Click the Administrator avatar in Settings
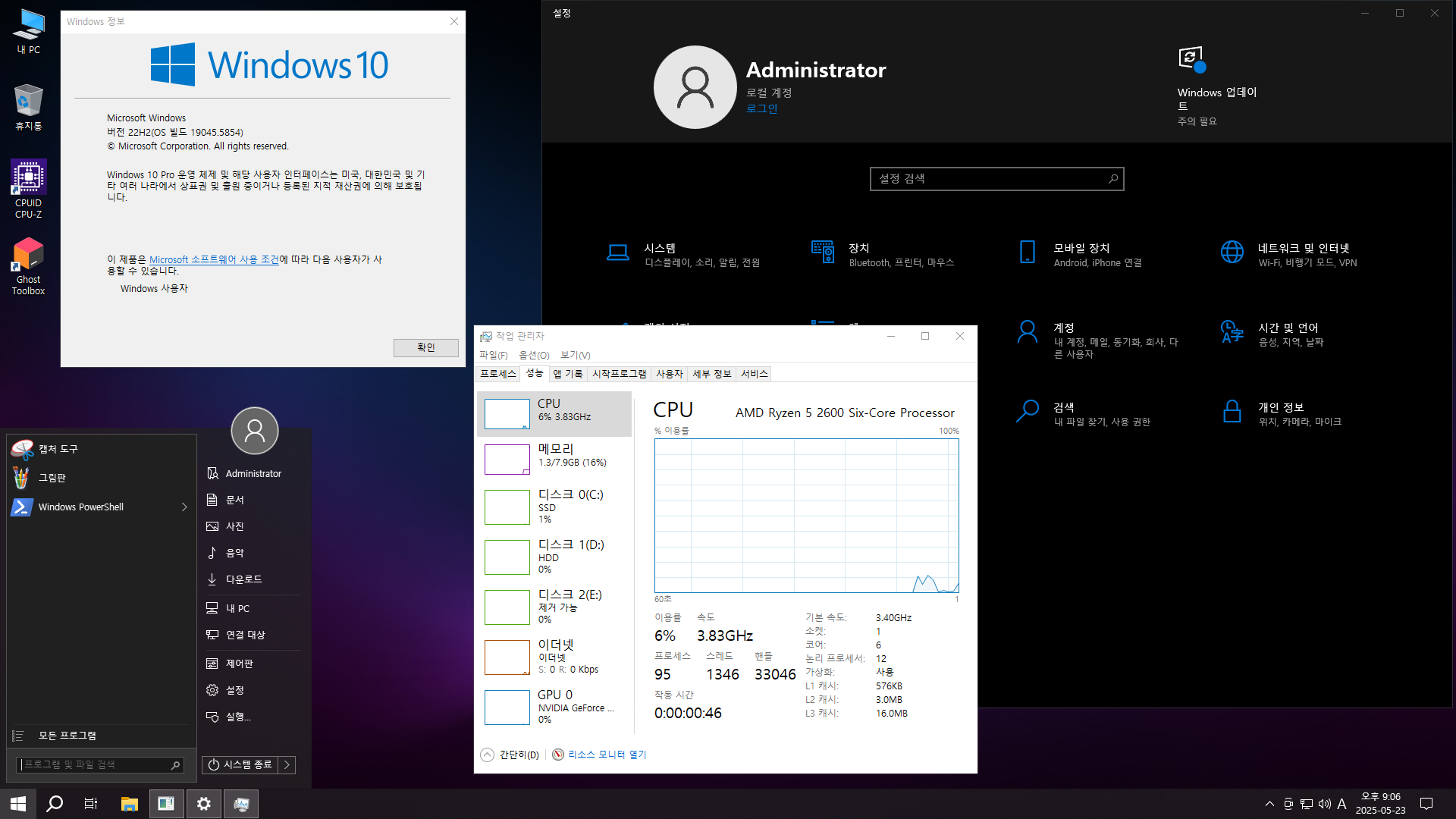Viewport: 1456px width, 819px height. 695,87
